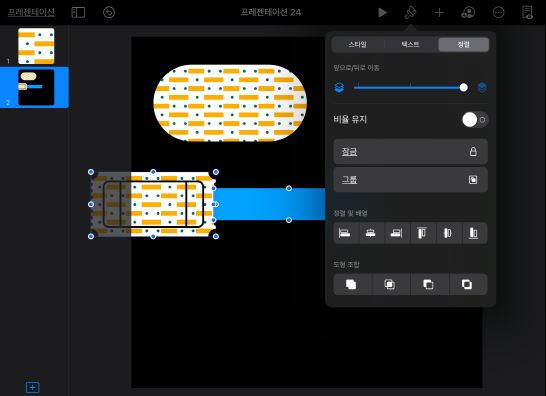This screenshot has height=396, width=546.
Task: Select slide 1 thumbnail
Action: click(x=36, y=46)
